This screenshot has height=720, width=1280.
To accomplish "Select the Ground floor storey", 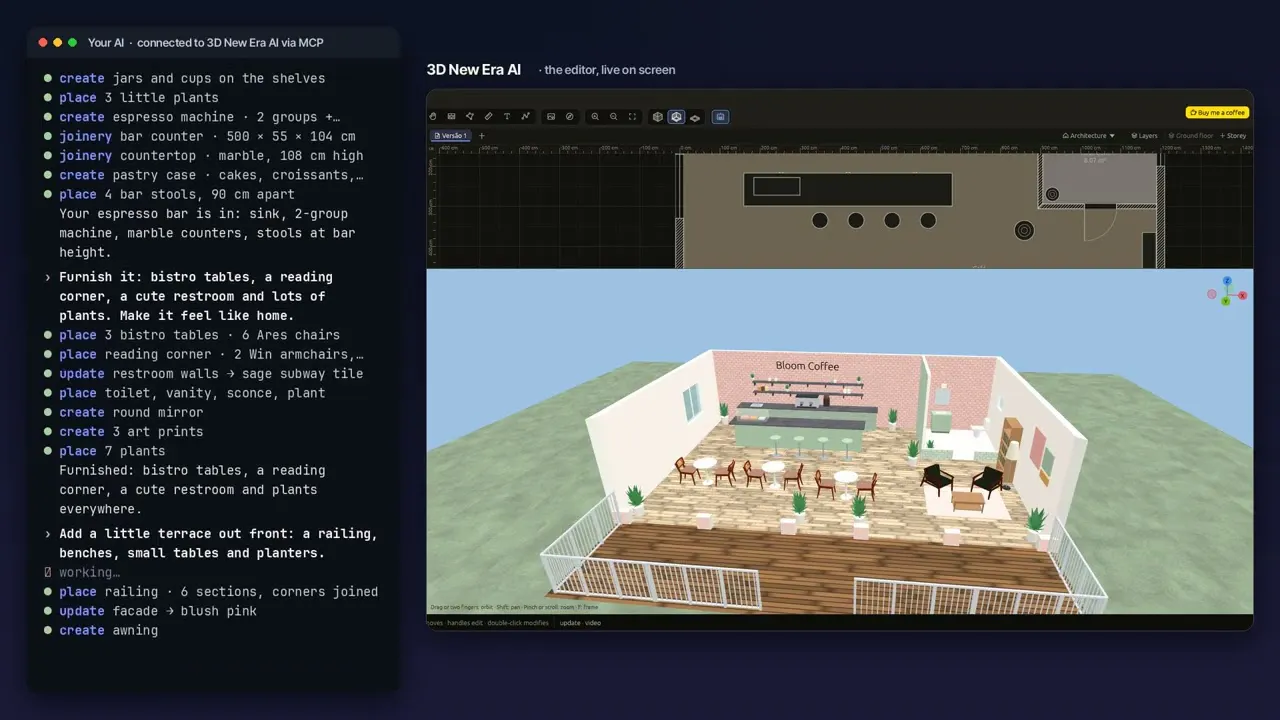I will click(1190, 136).
